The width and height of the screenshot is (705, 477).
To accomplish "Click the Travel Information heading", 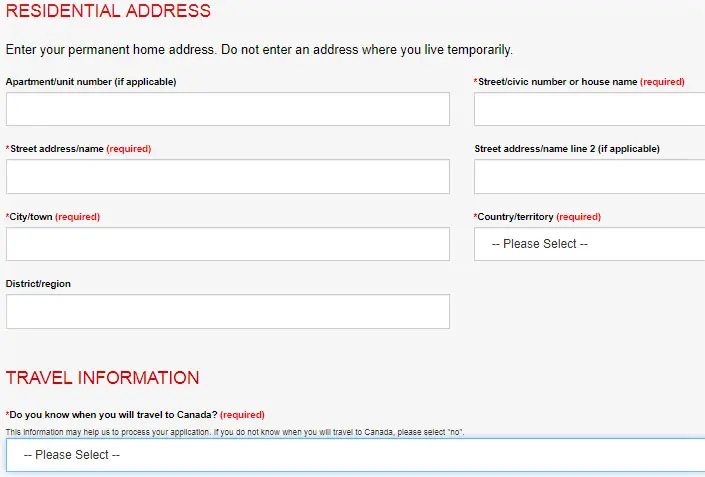I will click(x=102, y=378).
